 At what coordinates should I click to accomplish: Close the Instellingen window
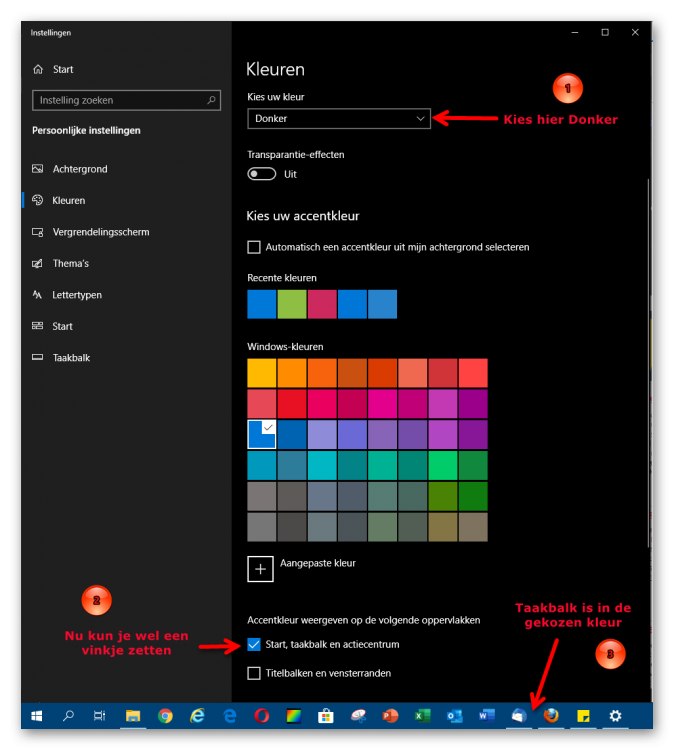coord(635,32)
